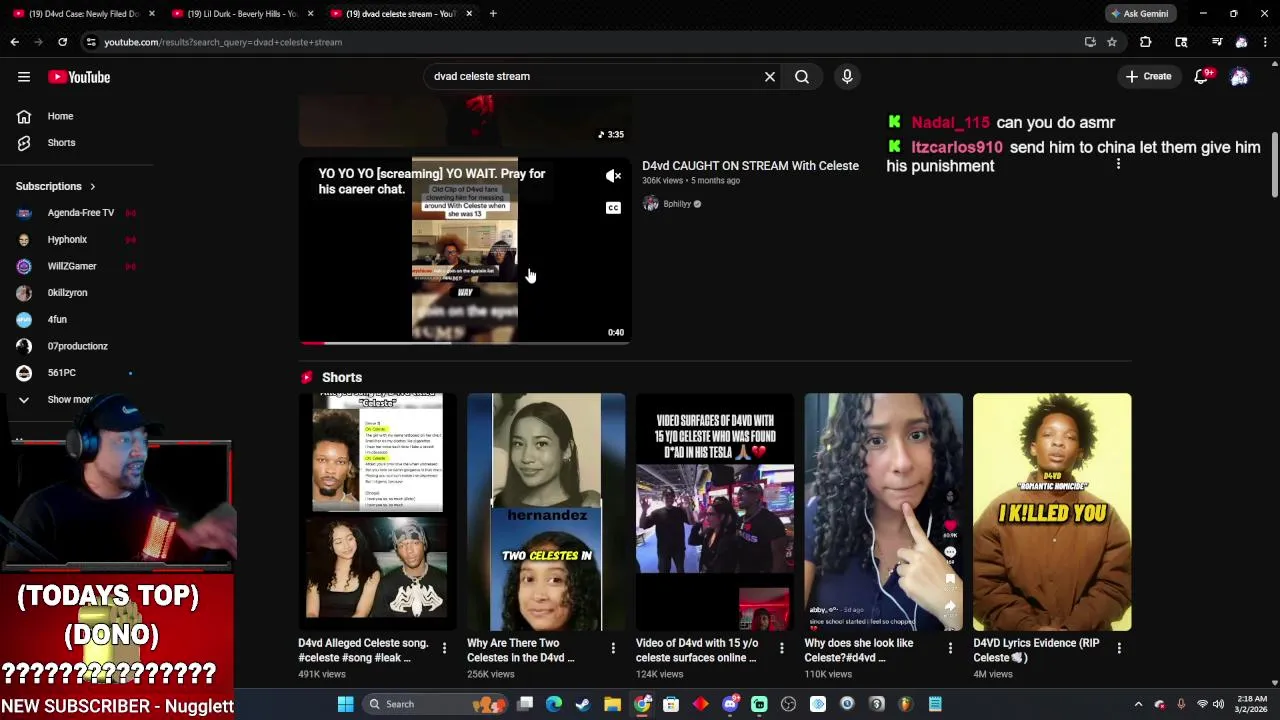Open options for Video of D4vd with 15 y/o short
Screen dimensions: 1280x720
coord(781,649)
